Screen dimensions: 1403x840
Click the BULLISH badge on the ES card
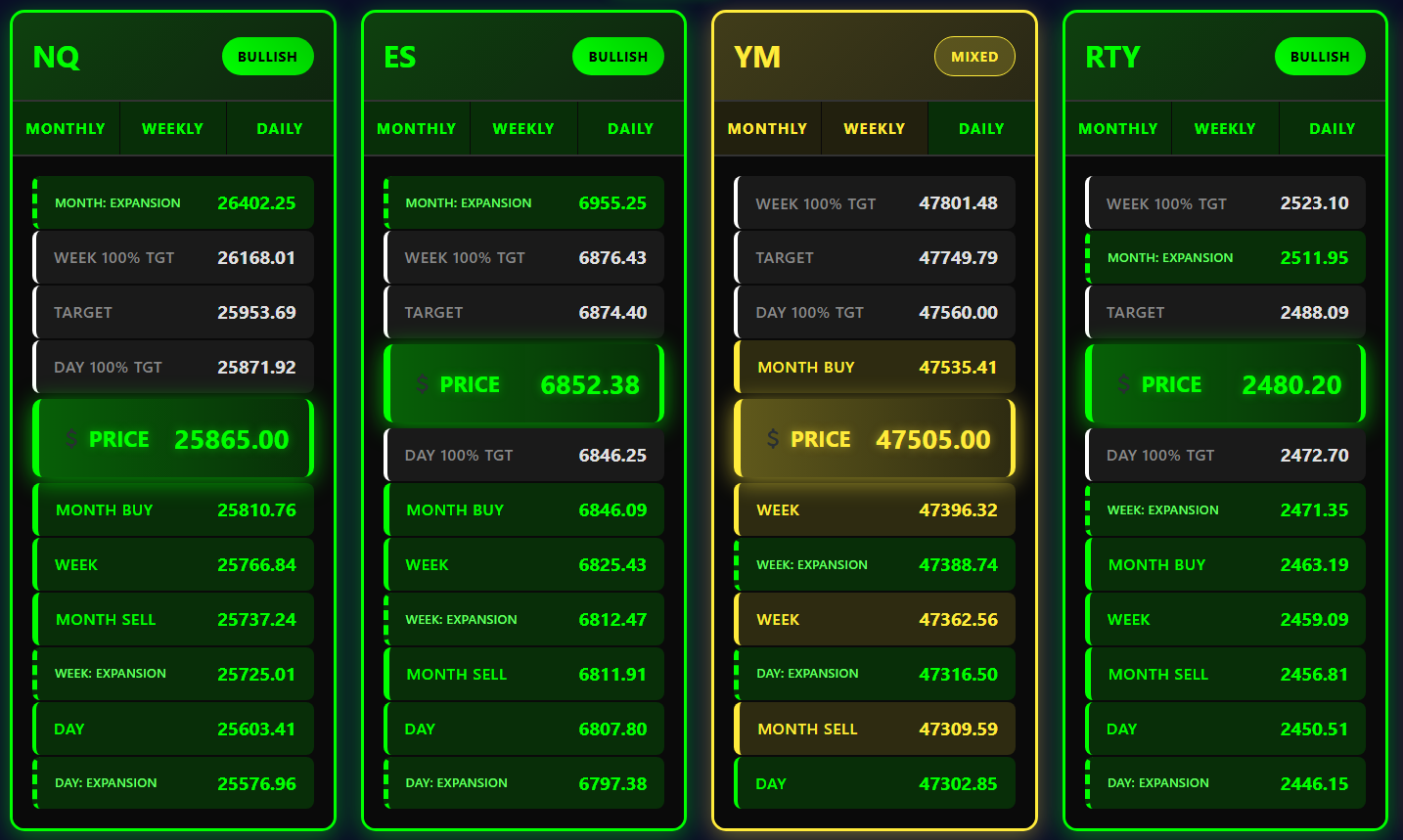click(x=617, y=56)
